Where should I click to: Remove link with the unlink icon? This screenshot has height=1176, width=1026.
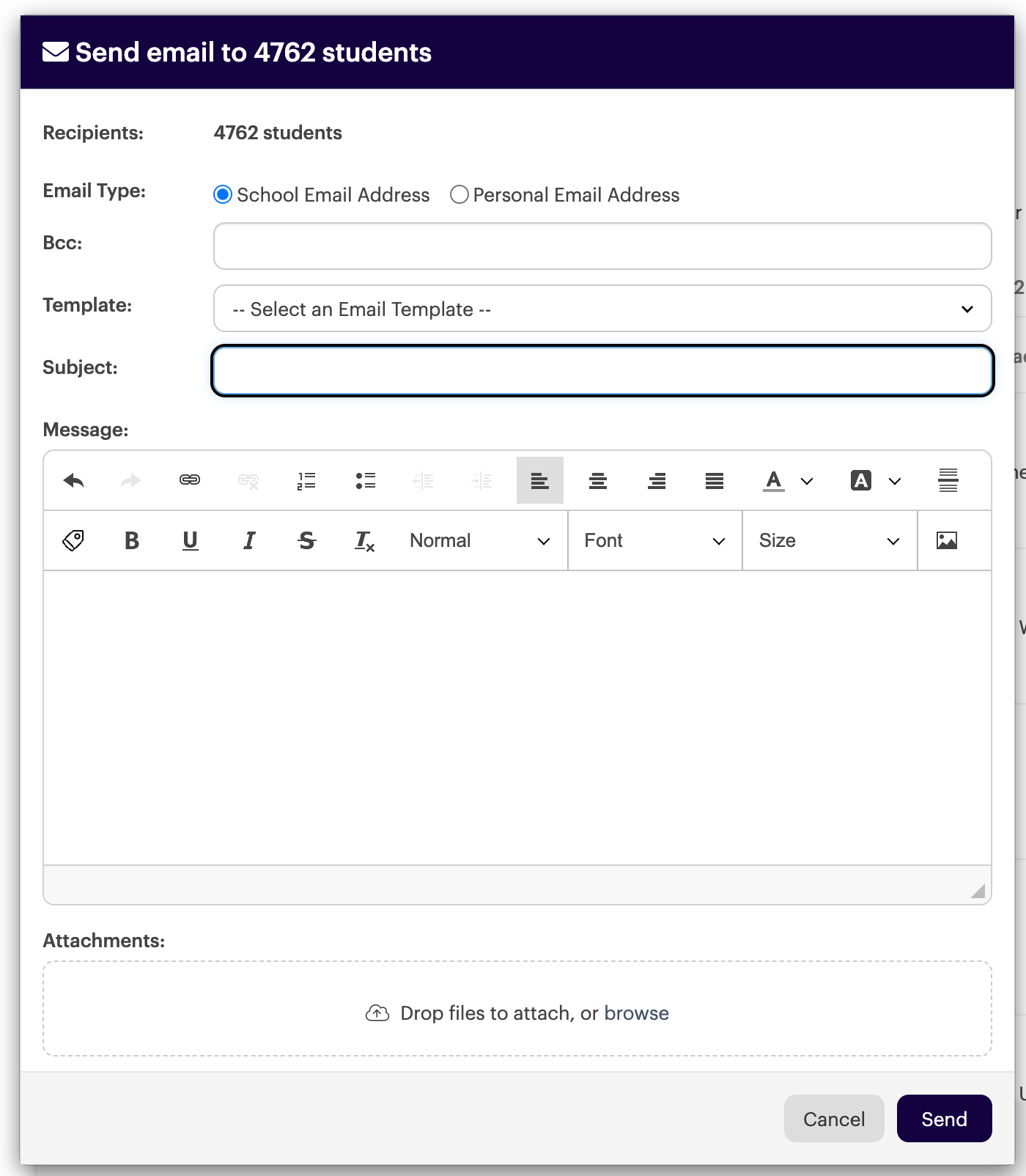(248, 481)
